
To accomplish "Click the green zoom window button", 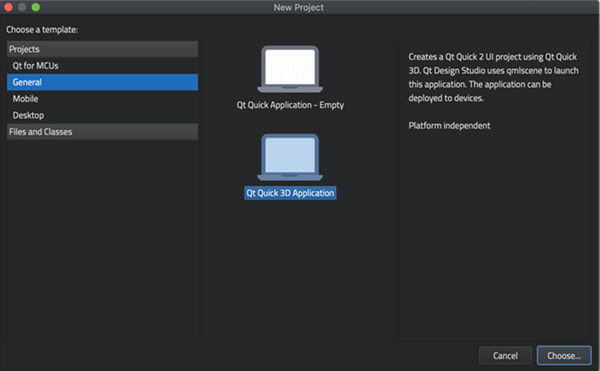I will [x=36, y=7].
